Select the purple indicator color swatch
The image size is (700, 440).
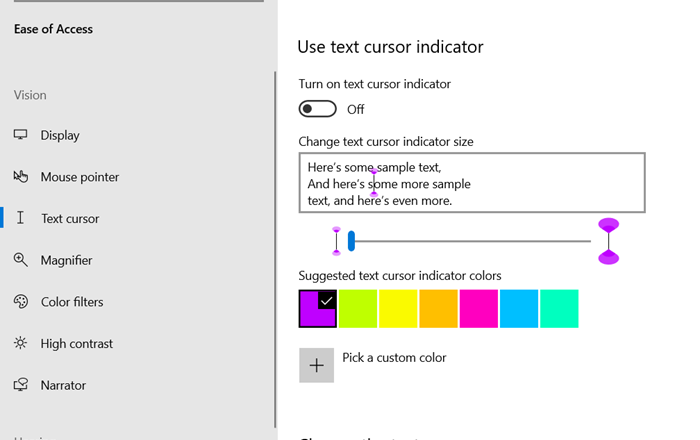click(x=318, y=308)
